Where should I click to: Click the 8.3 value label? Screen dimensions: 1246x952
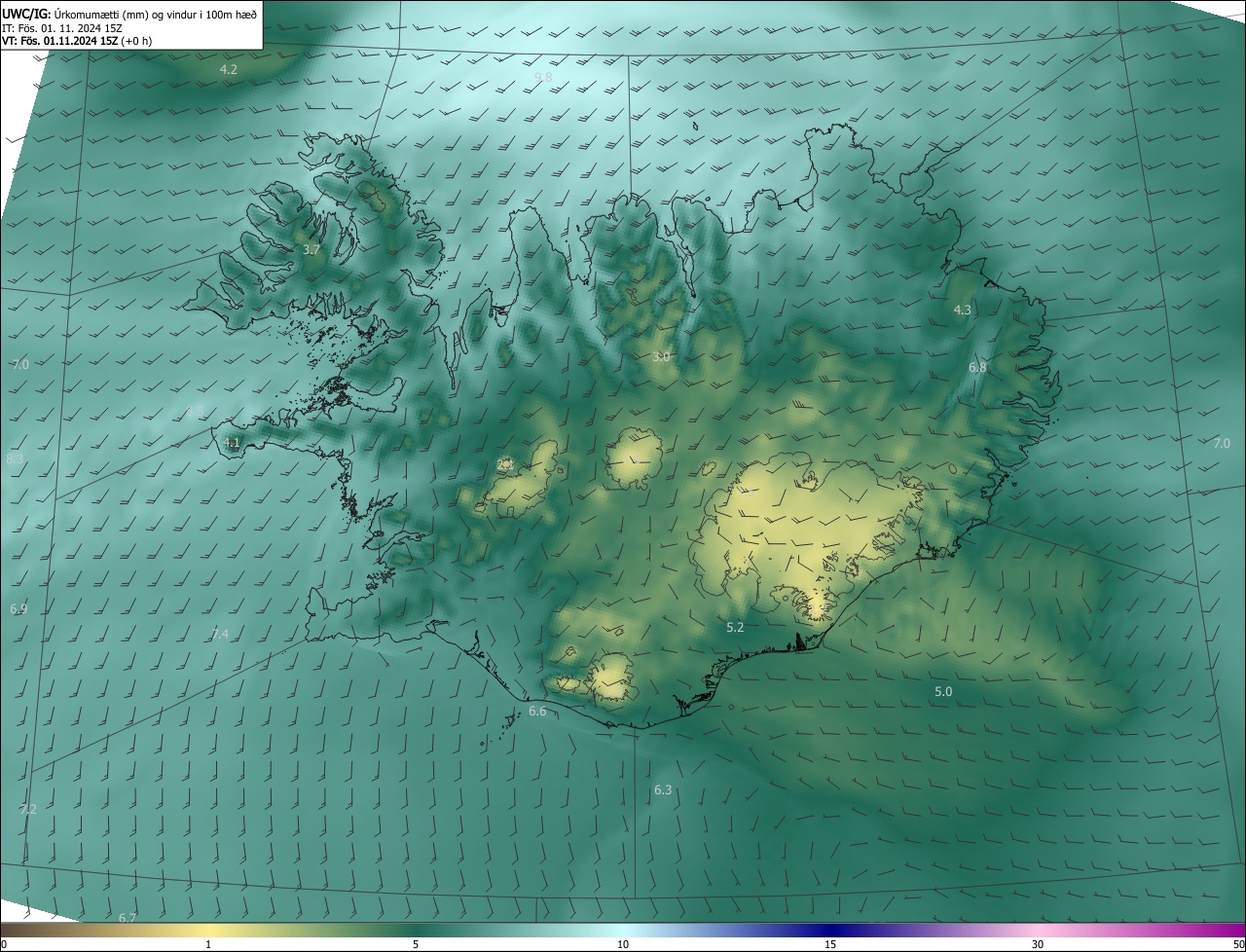(15, 458)
